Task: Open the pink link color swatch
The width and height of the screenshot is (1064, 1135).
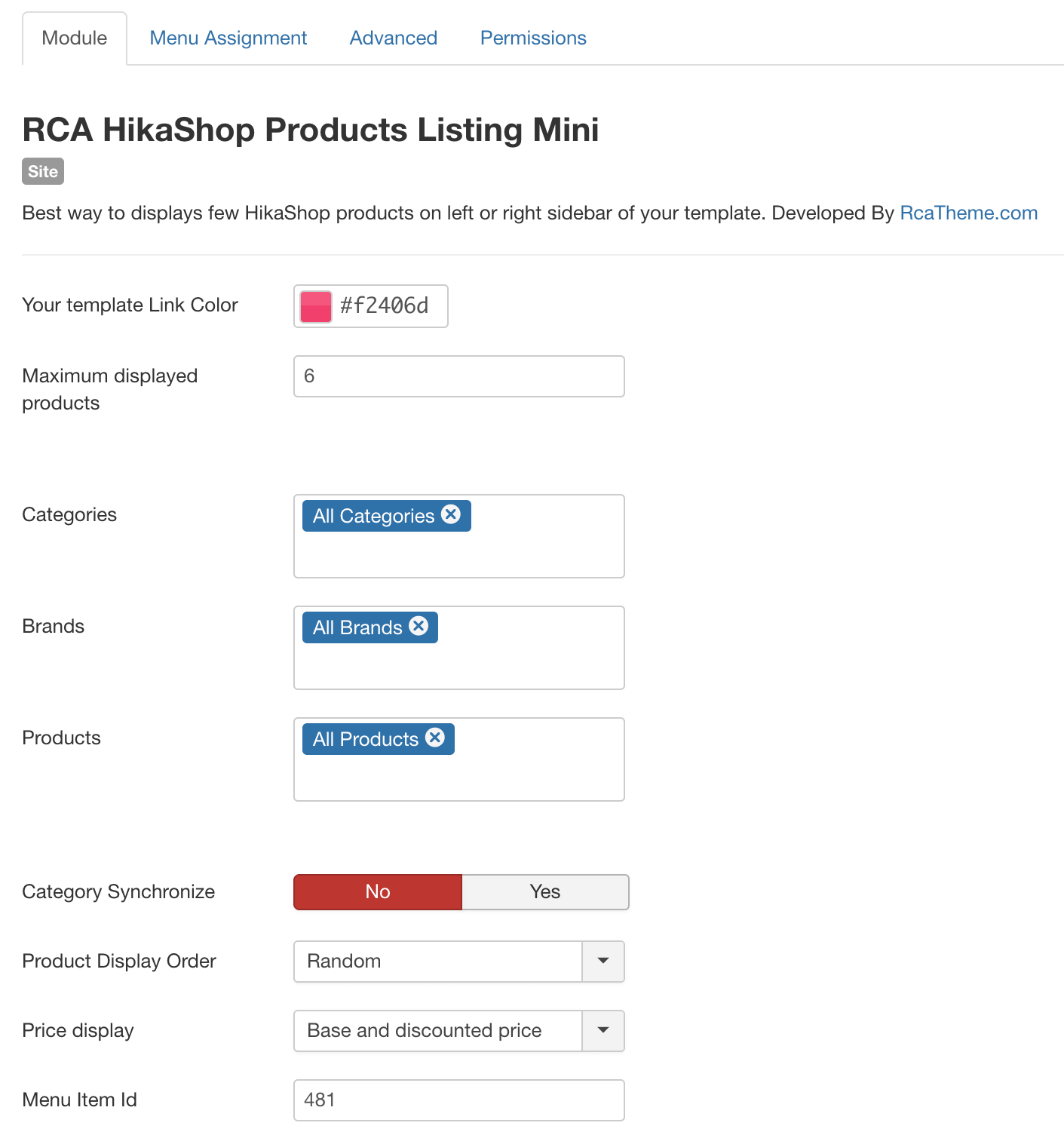Action: coord(316,306)
